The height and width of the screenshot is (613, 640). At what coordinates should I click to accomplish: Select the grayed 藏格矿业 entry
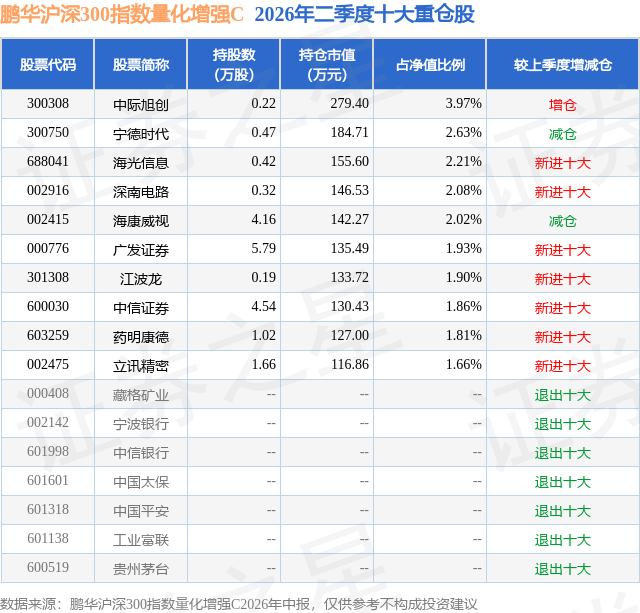141,394
